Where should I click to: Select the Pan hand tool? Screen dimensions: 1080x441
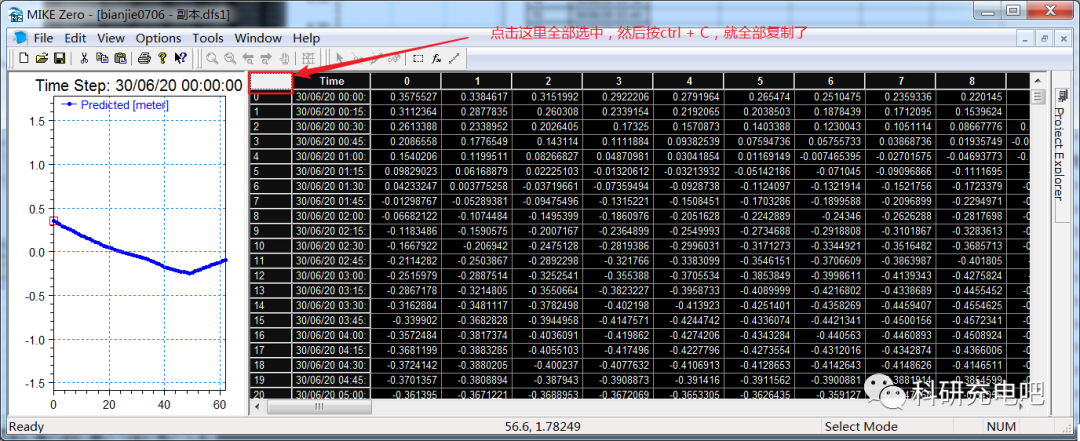click(x=284, y=59)
